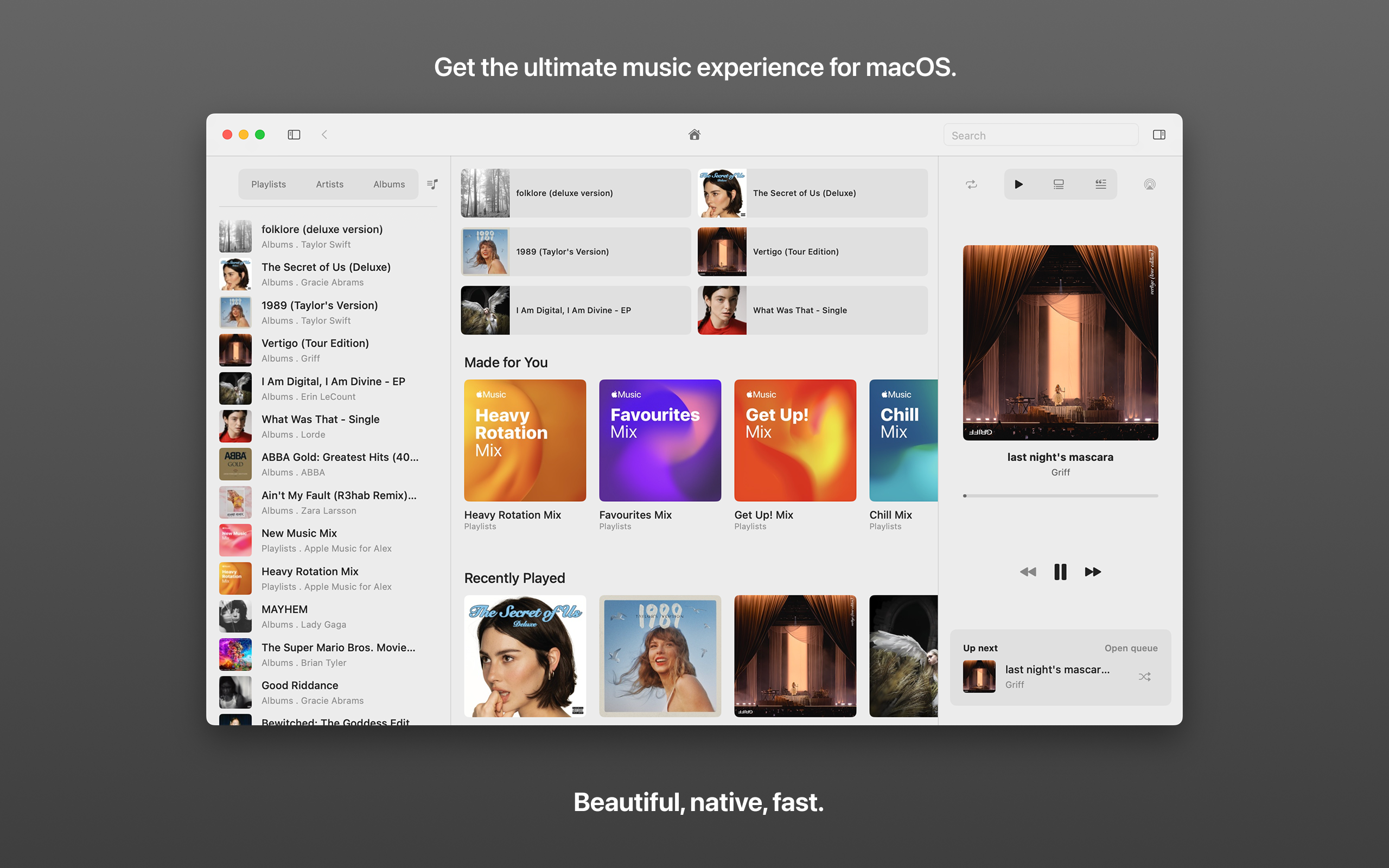Show the queue list view icon
1389x868 pixels.
click(x=1059, y=184)
